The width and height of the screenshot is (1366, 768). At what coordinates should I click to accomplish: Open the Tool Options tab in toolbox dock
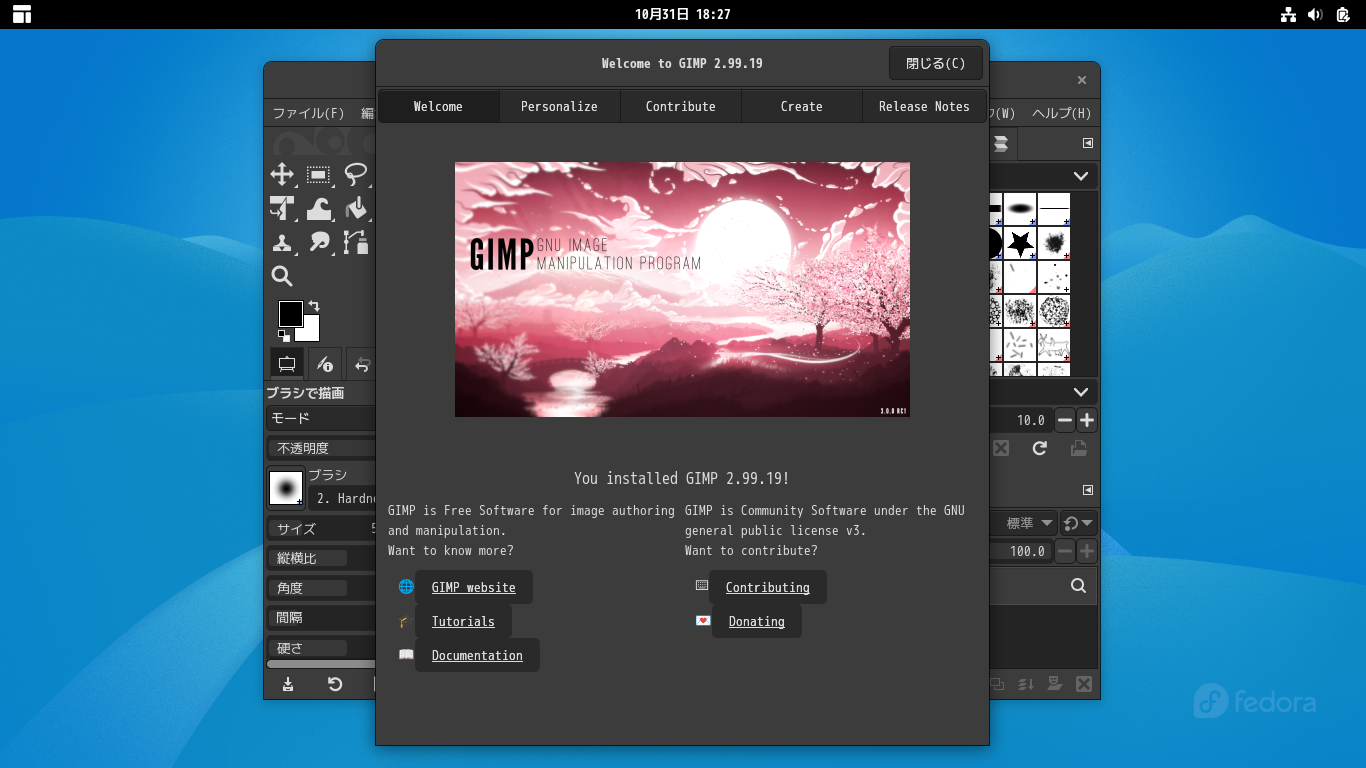[x=287, y=363]
